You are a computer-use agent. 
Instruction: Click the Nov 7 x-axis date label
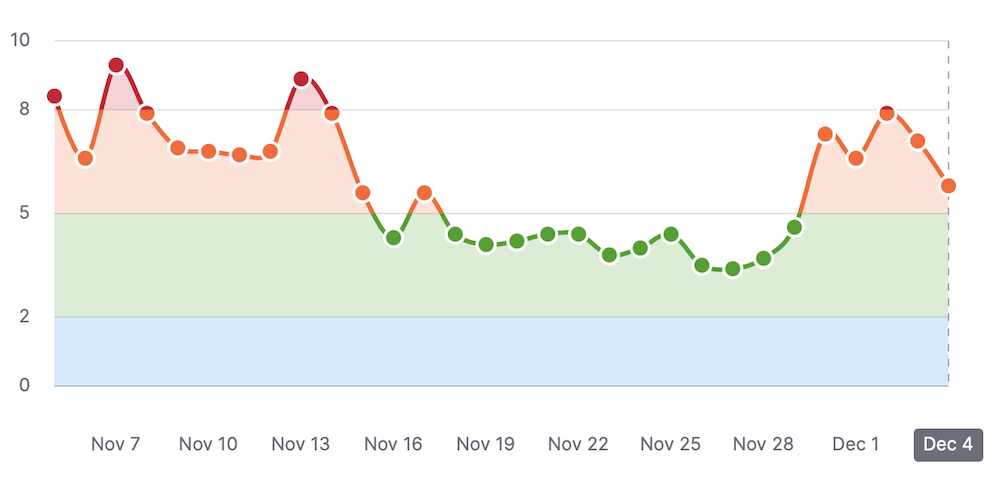click(116, 444)
